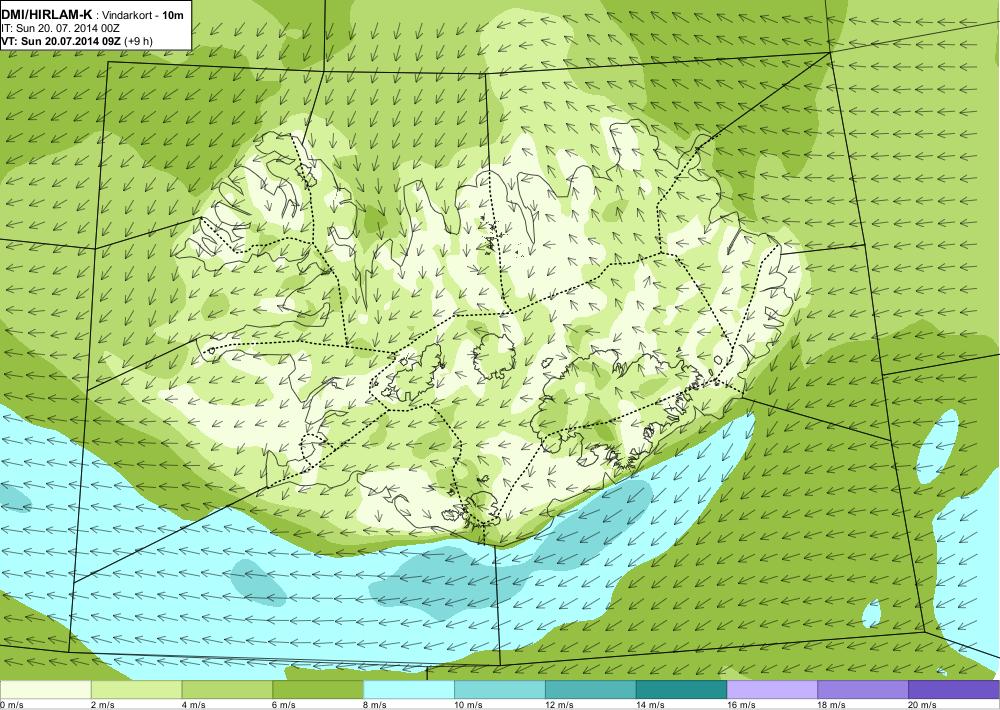The height and width of the screenshot is (710, 1000).
Task: Click the dark teal 14–16 m/s legend swatch
Action: pos(682,690)
